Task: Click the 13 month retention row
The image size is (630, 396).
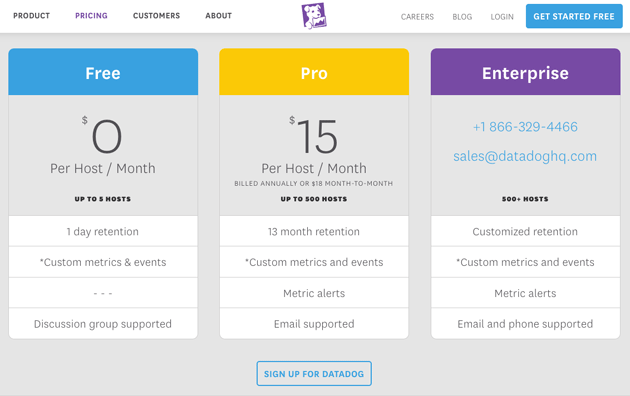Action: (314, 231)
